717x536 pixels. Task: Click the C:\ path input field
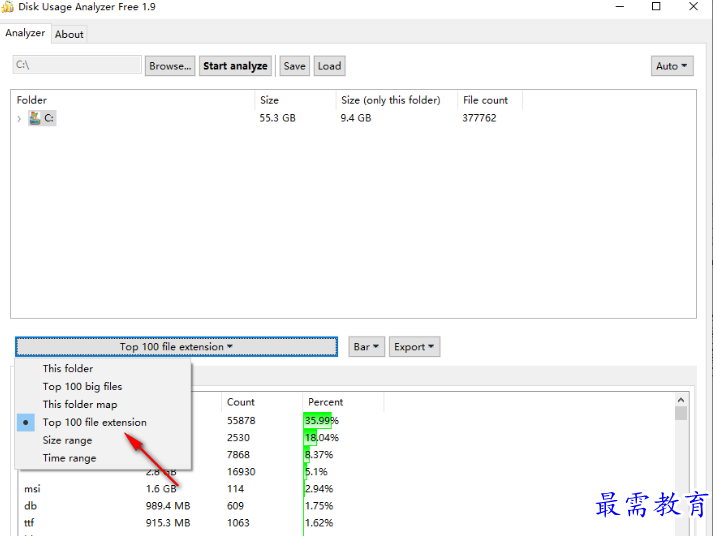(x=77, y=66)
